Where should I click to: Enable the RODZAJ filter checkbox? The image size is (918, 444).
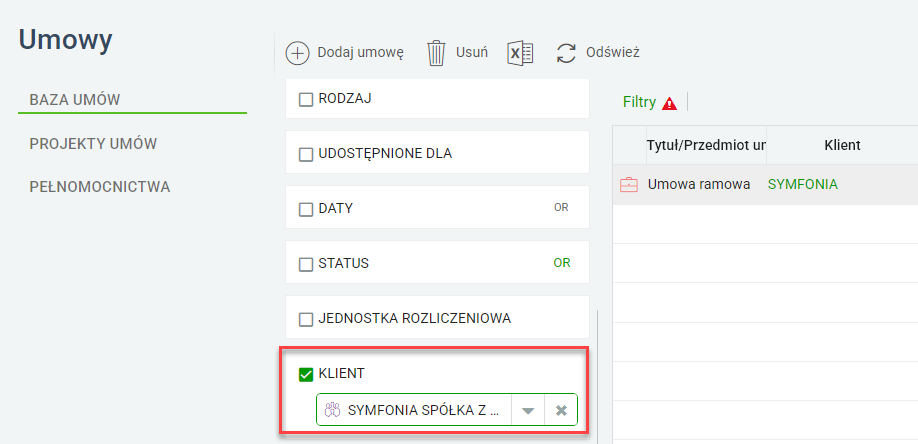(x=306, y=100)
